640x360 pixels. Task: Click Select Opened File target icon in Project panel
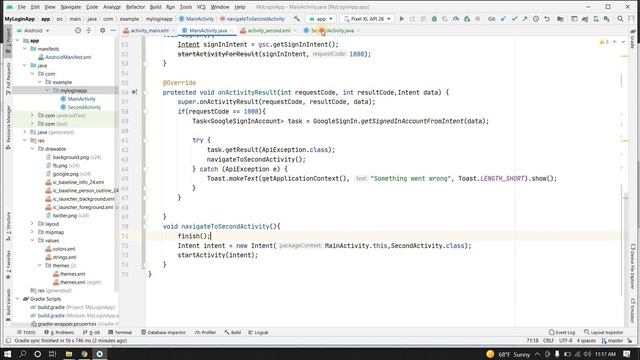point(78,31)
